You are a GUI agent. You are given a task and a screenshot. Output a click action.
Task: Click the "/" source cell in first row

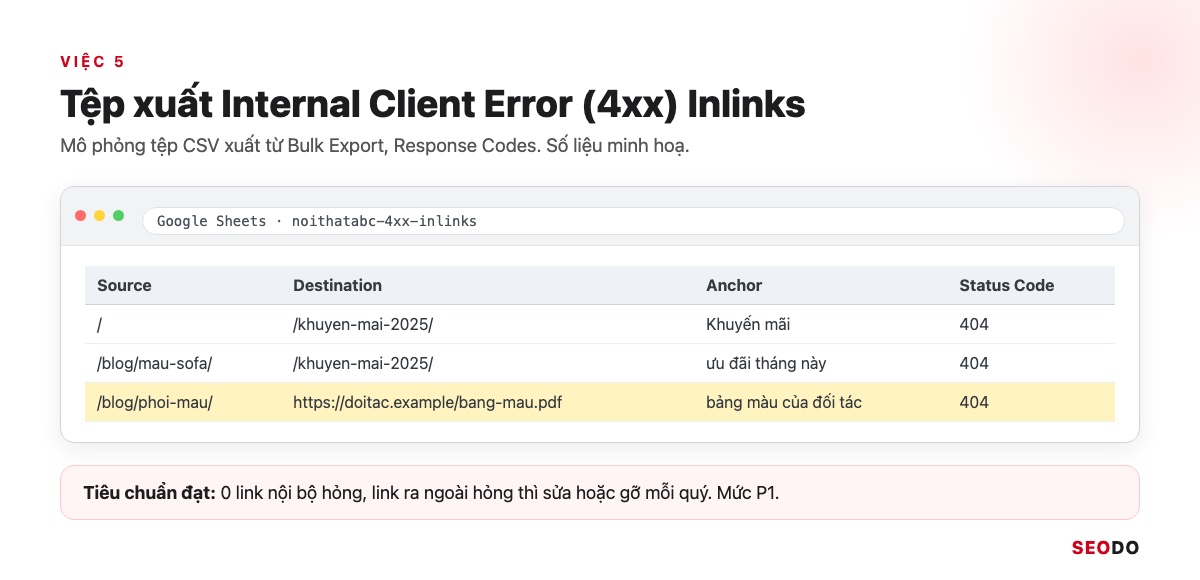[x=100, y=324]
